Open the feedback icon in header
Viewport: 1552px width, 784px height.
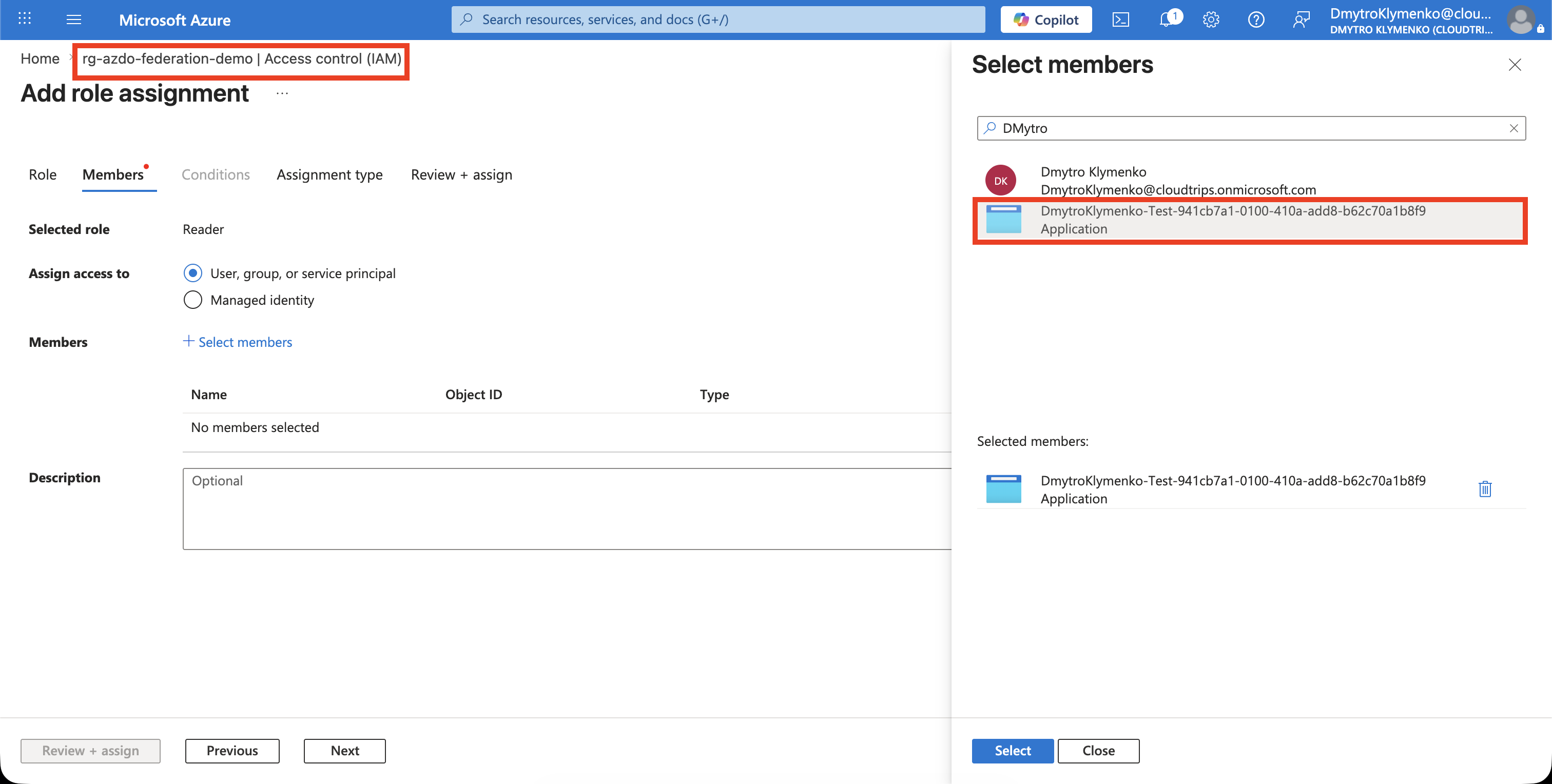(1302, 19)
